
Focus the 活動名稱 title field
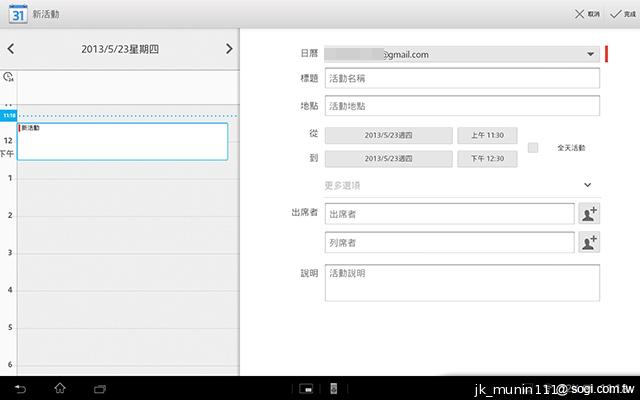click(462, 78)
